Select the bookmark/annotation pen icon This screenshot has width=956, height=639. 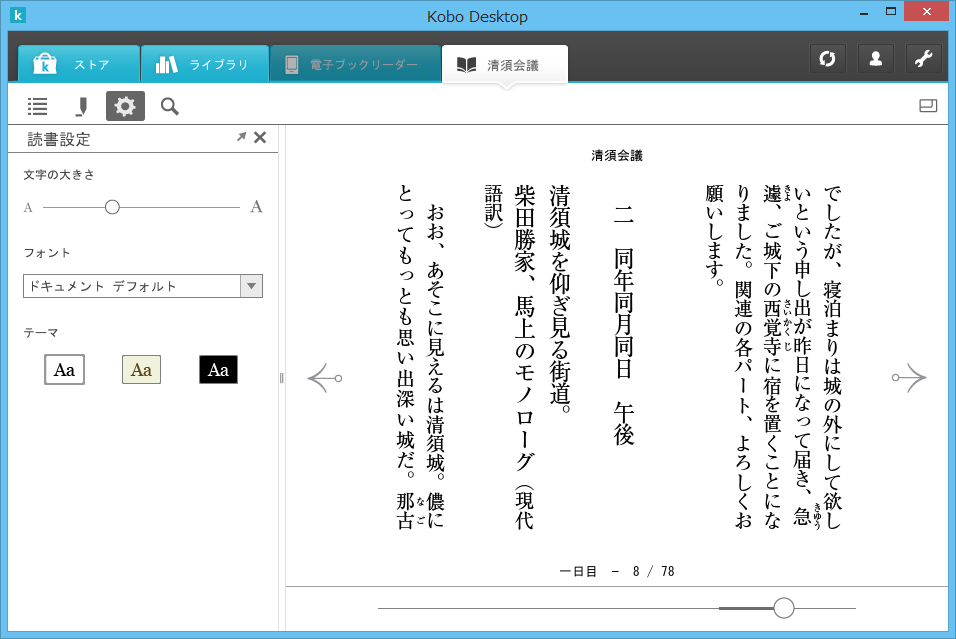point(81,106)
